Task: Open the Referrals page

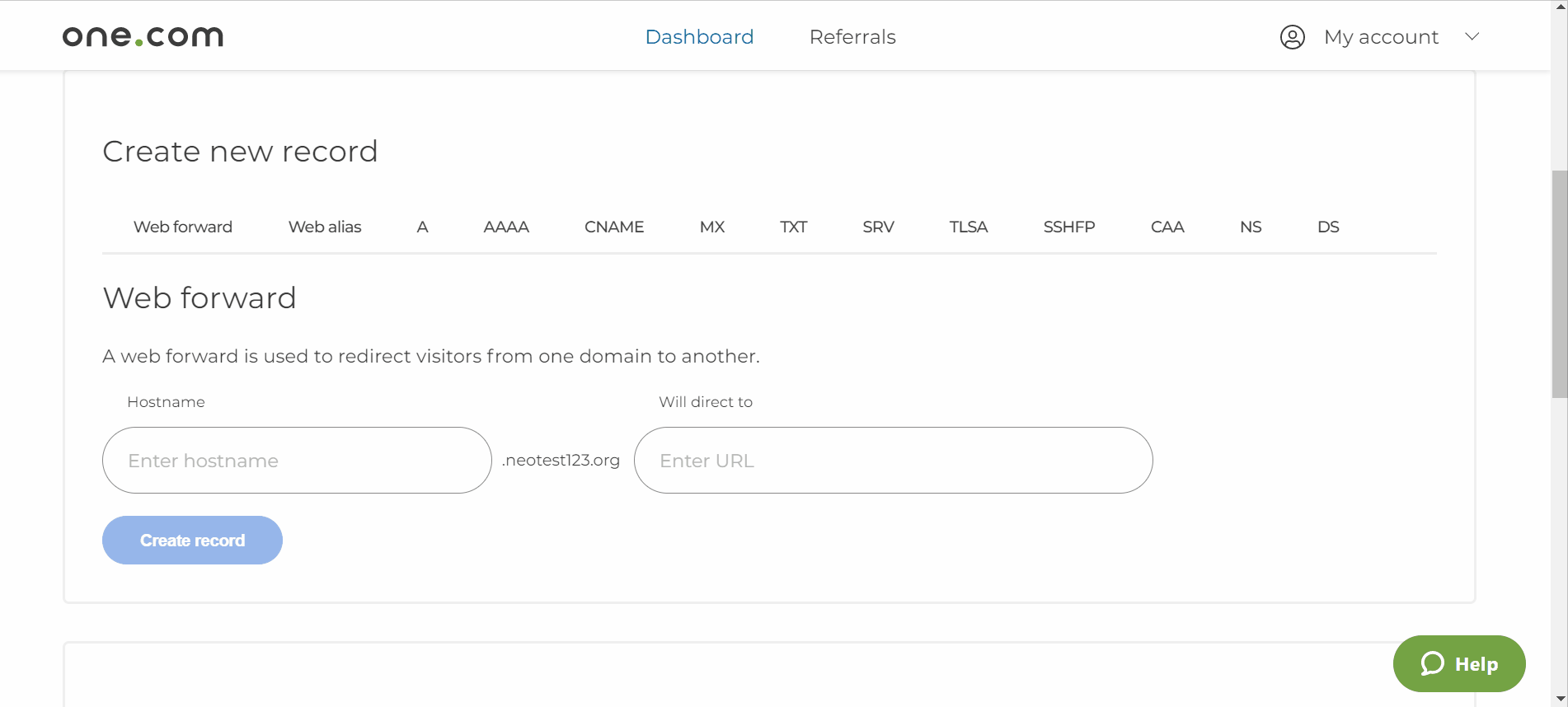Action: 852,37
